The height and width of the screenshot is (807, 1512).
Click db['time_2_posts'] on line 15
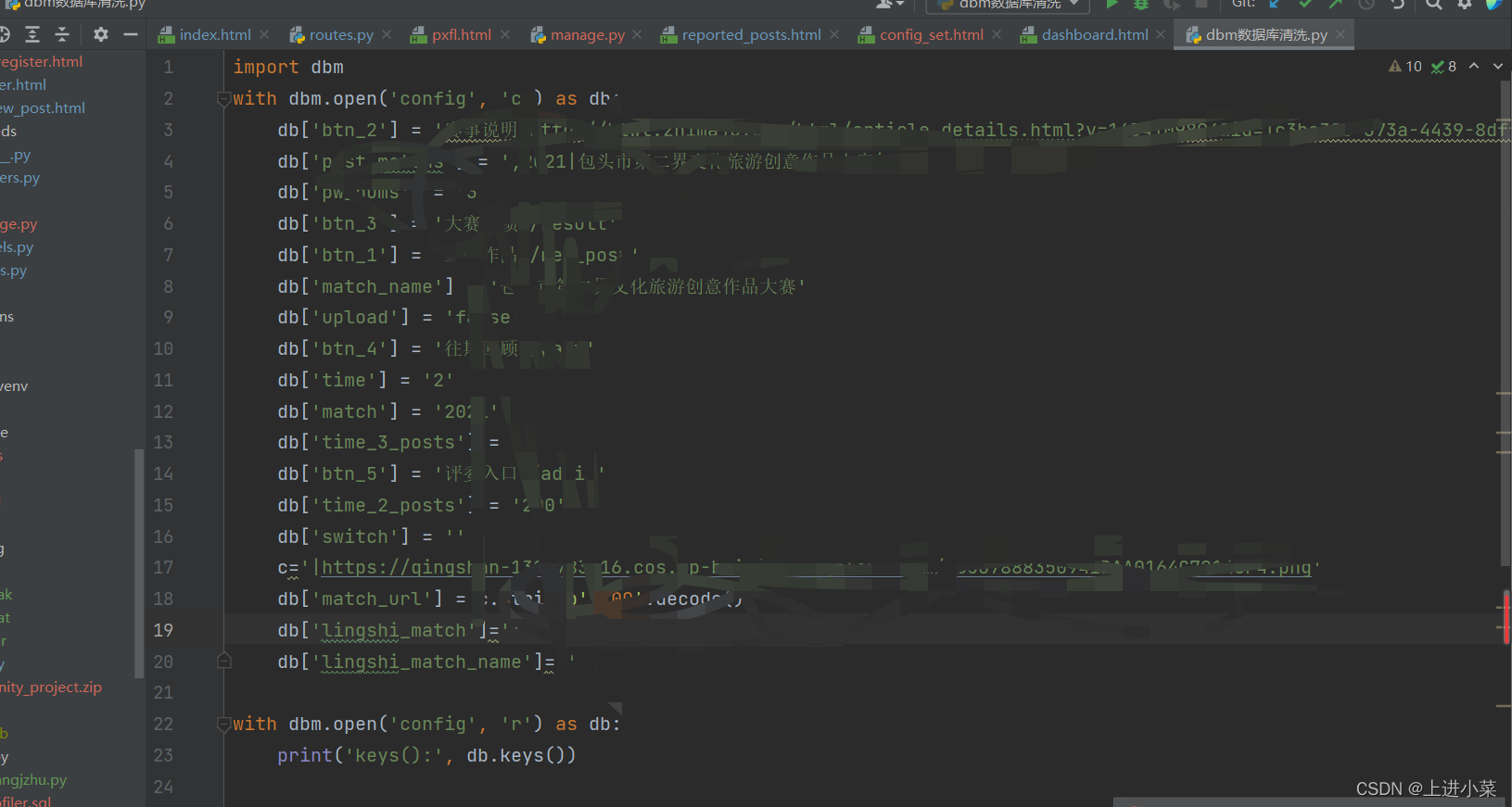[376, 505]
